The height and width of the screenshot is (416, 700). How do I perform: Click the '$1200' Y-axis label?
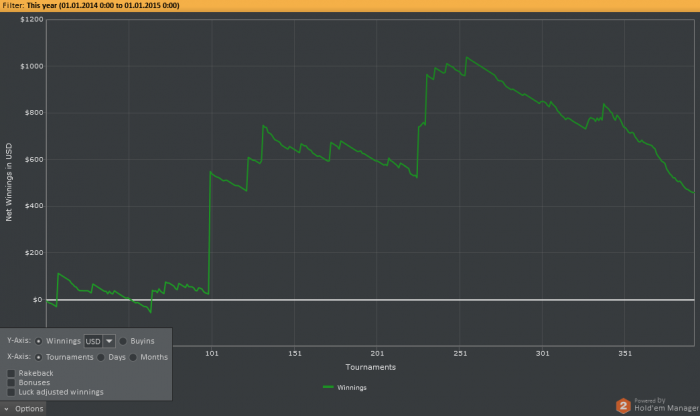32,19
